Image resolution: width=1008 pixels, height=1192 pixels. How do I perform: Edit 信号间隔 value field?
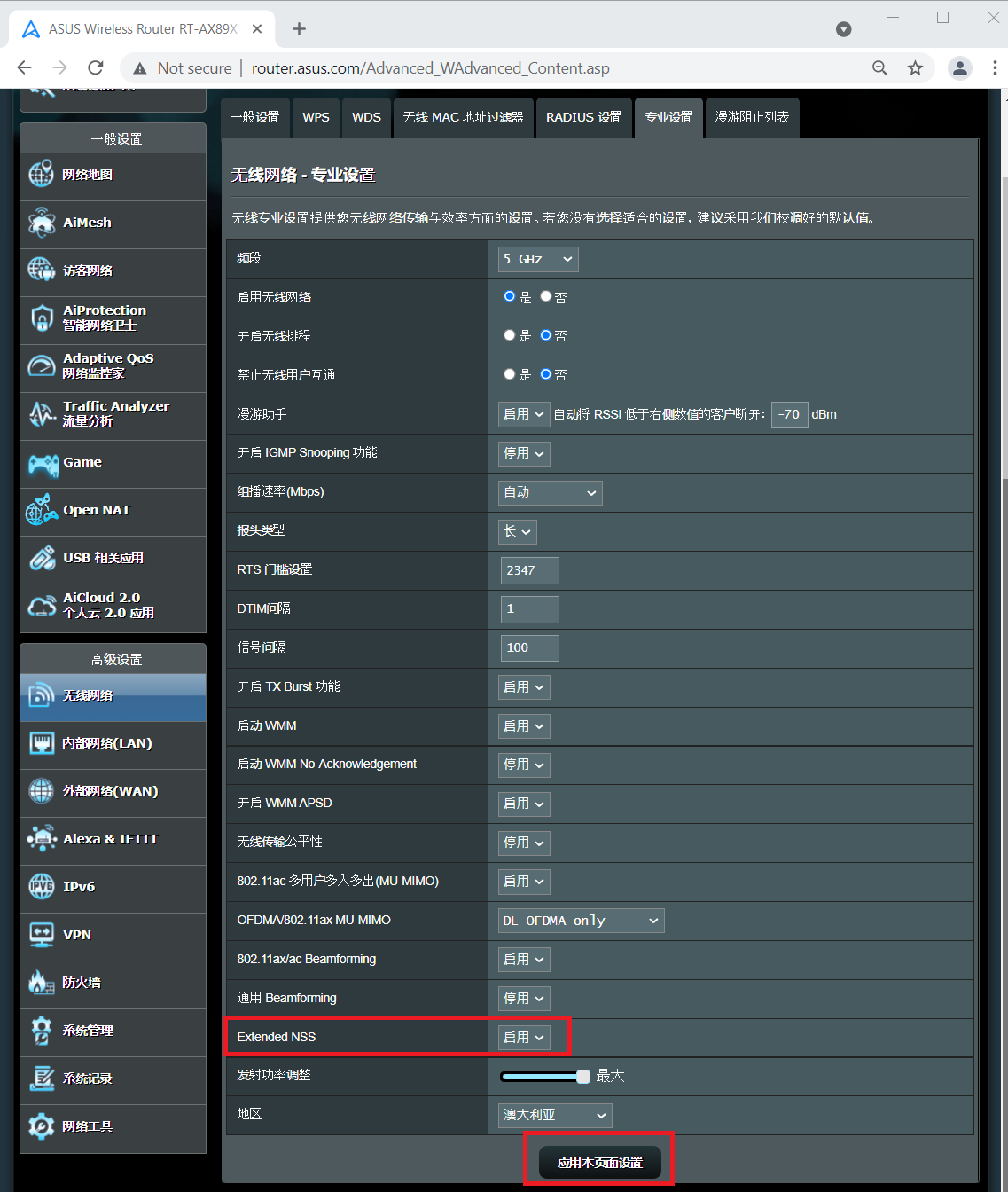coord(529,648)
